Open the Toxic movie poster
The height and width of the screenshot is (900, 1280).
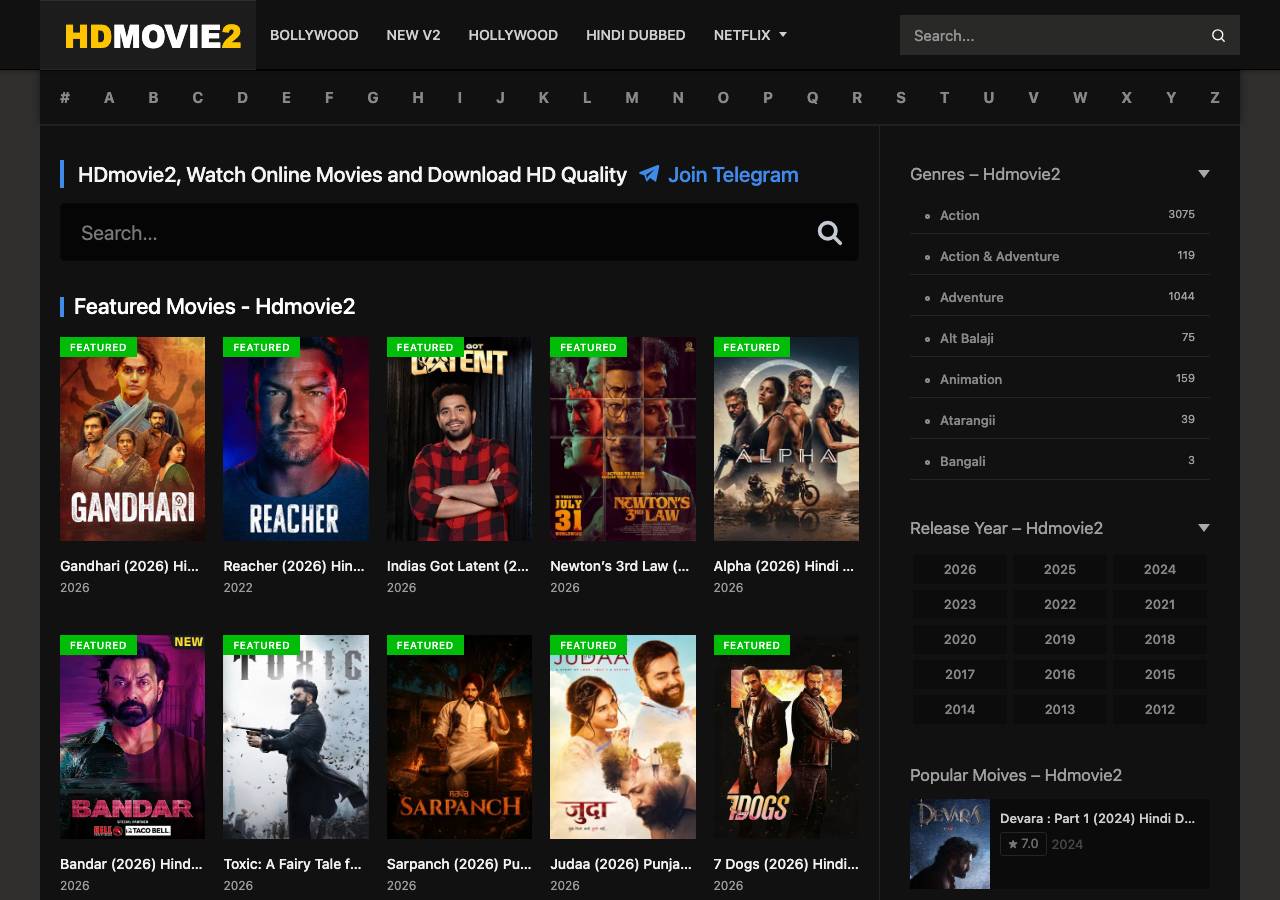pyautogui.click(x=296, y=737)
